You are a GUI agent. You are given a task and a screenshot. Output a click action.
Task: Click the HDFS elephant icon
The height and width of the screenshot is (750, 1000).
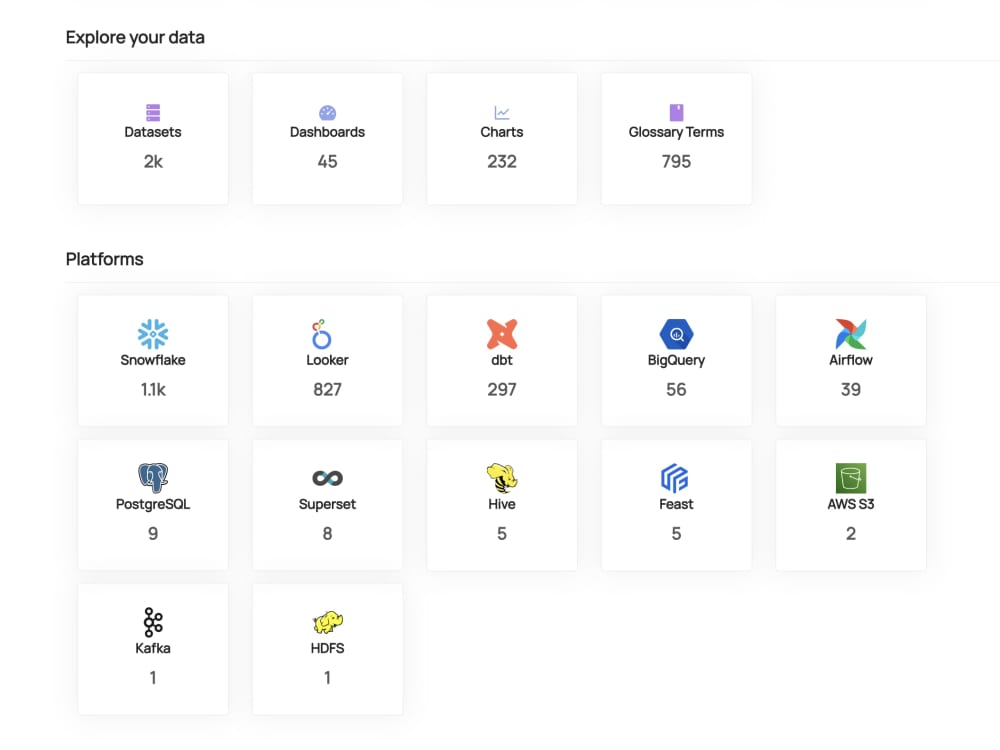[x=327, y=623]
